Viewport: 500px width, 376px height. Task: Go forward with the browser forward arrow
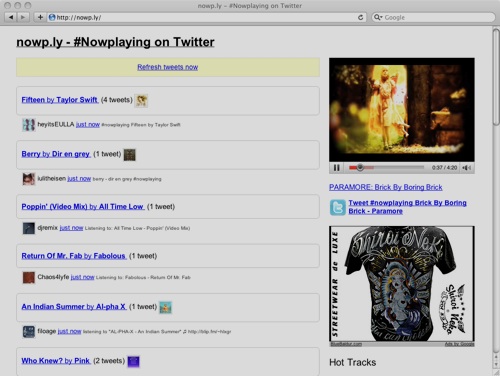tap(23, 17)
